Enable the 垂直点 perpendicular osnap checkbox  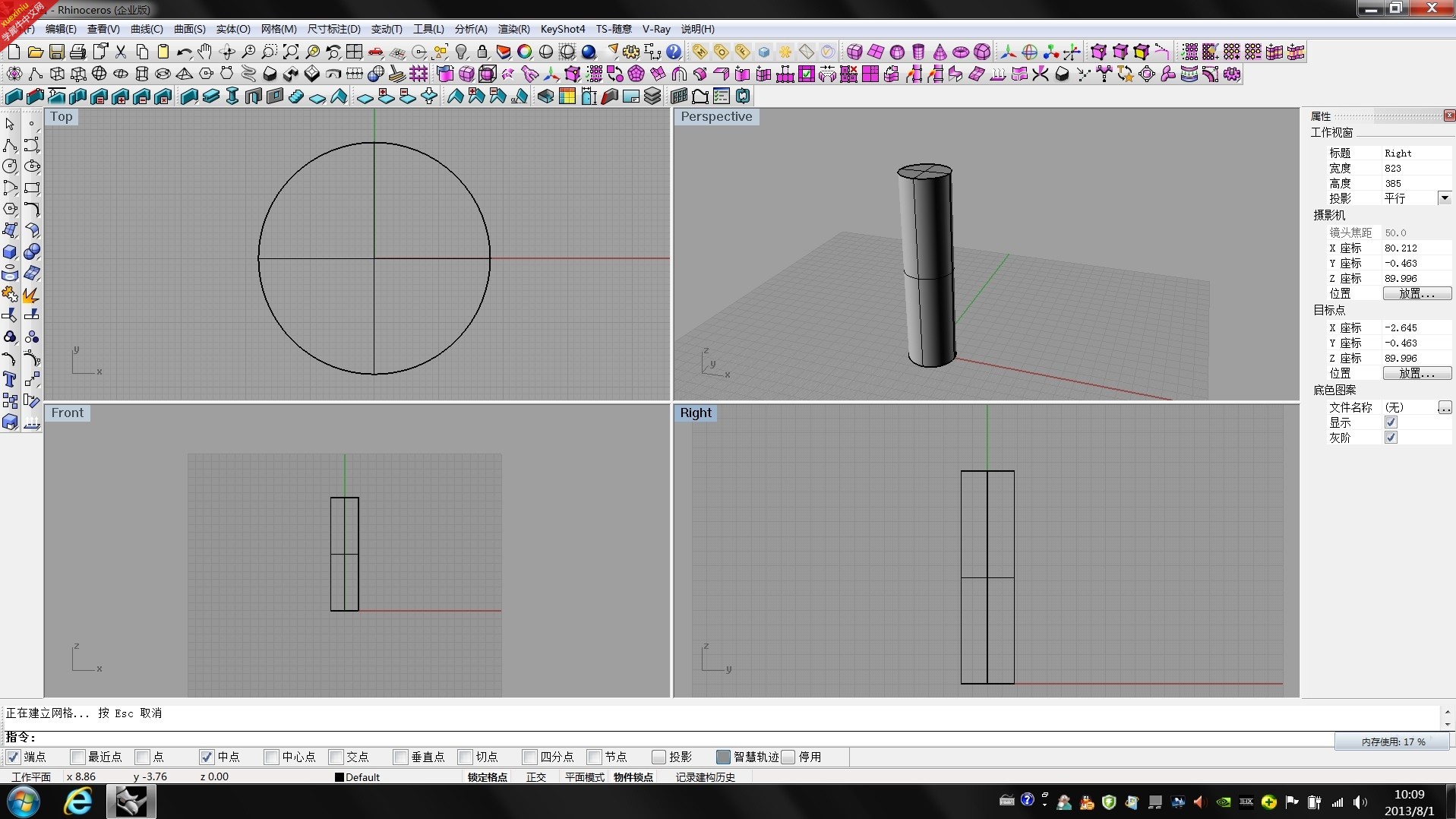(x=400, y=757)
